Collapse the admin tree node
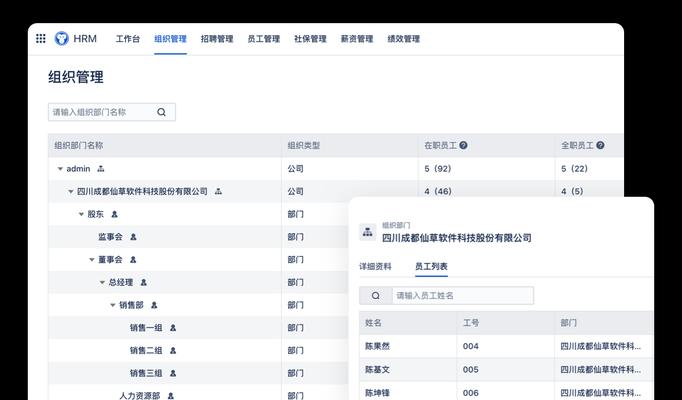Viewport: 682px width, 400px height. (60, 169)
